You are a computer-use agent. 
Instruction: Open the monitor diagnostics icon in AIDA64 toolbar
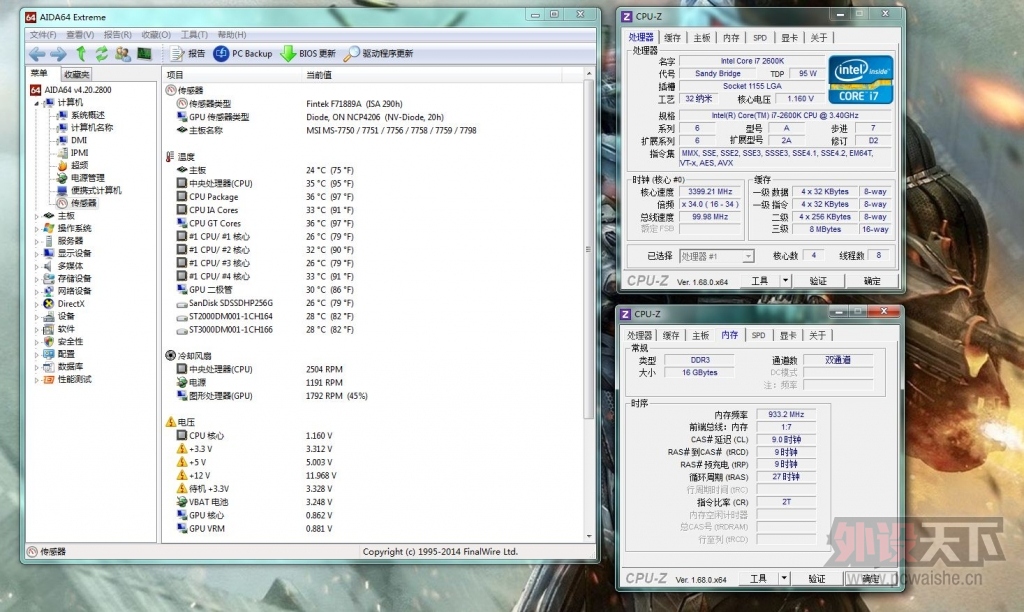[x=144, y=54]
